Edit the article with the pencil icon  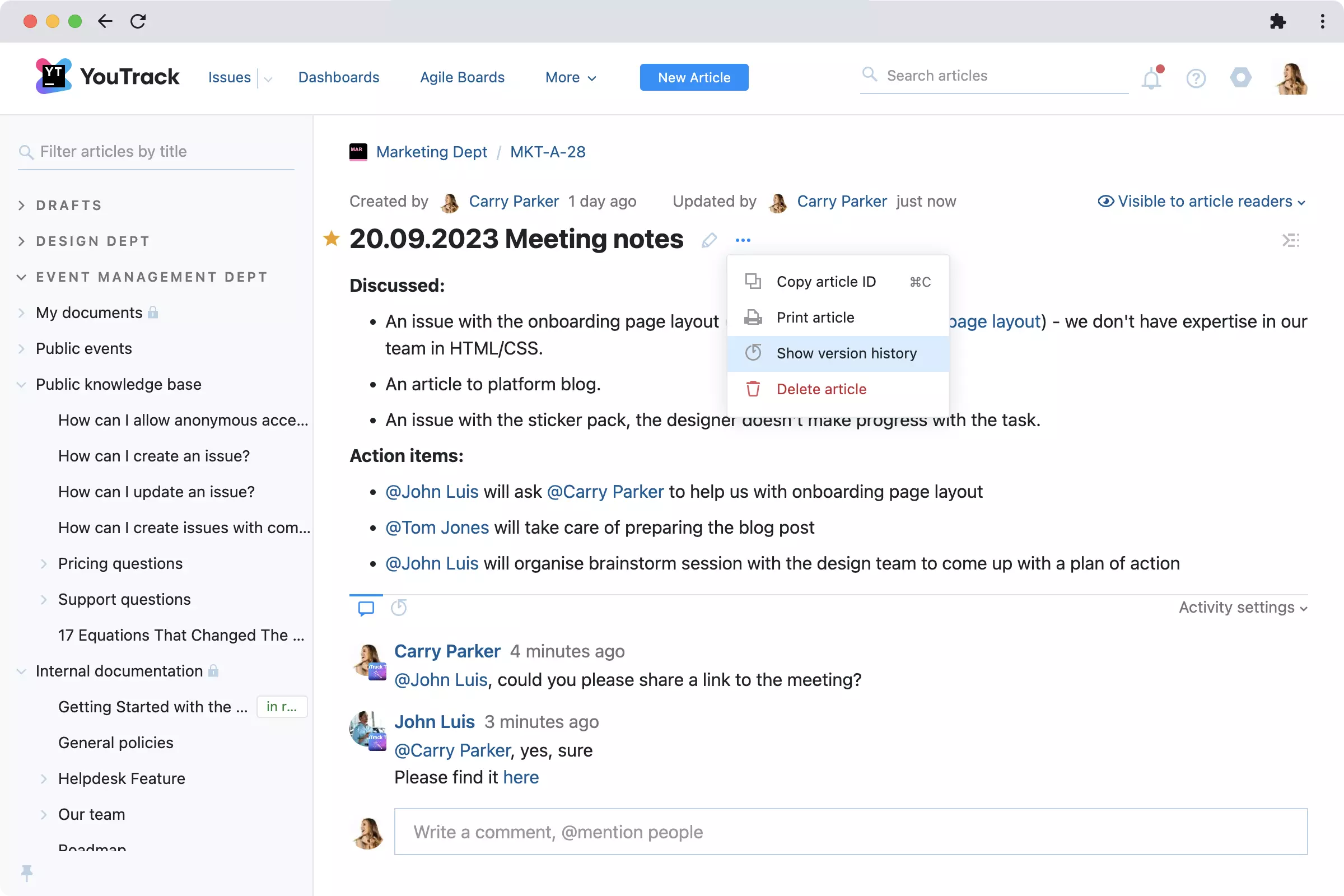pyautogui.click(x=709, y=240)
